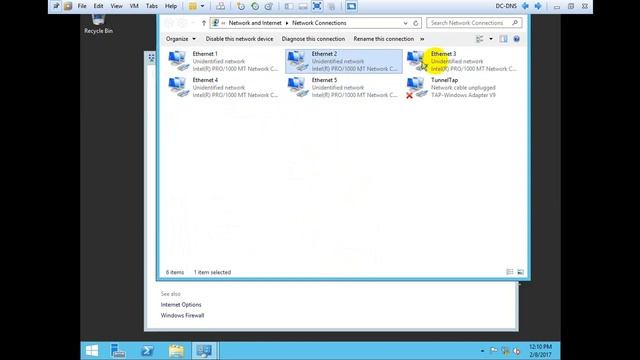The image size is (640, 360).
Task: Expand the toolbar overflow chevron
Action: [422, 39]
